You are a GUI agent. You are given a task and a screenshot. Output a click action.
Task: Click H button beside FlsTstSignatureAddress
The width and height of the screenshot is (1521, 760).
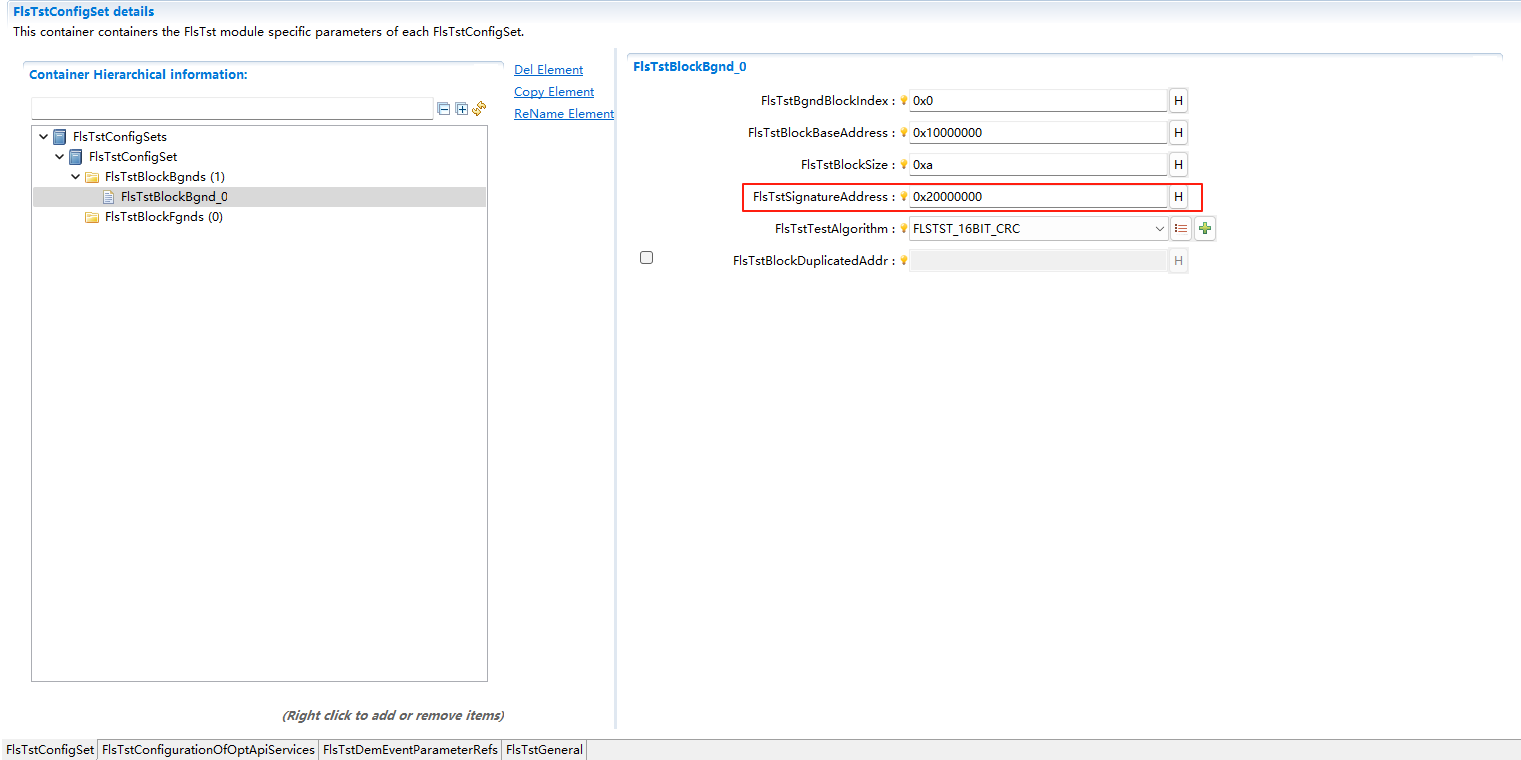pyautogui.click(x=1178, y=196)
